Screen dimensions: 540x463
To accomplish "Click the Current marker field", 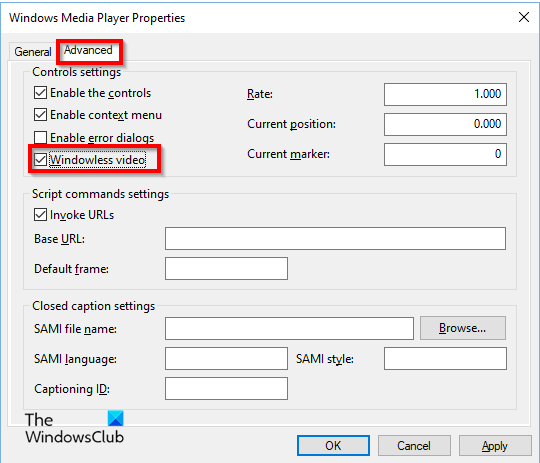I will (x=445, y=154).
